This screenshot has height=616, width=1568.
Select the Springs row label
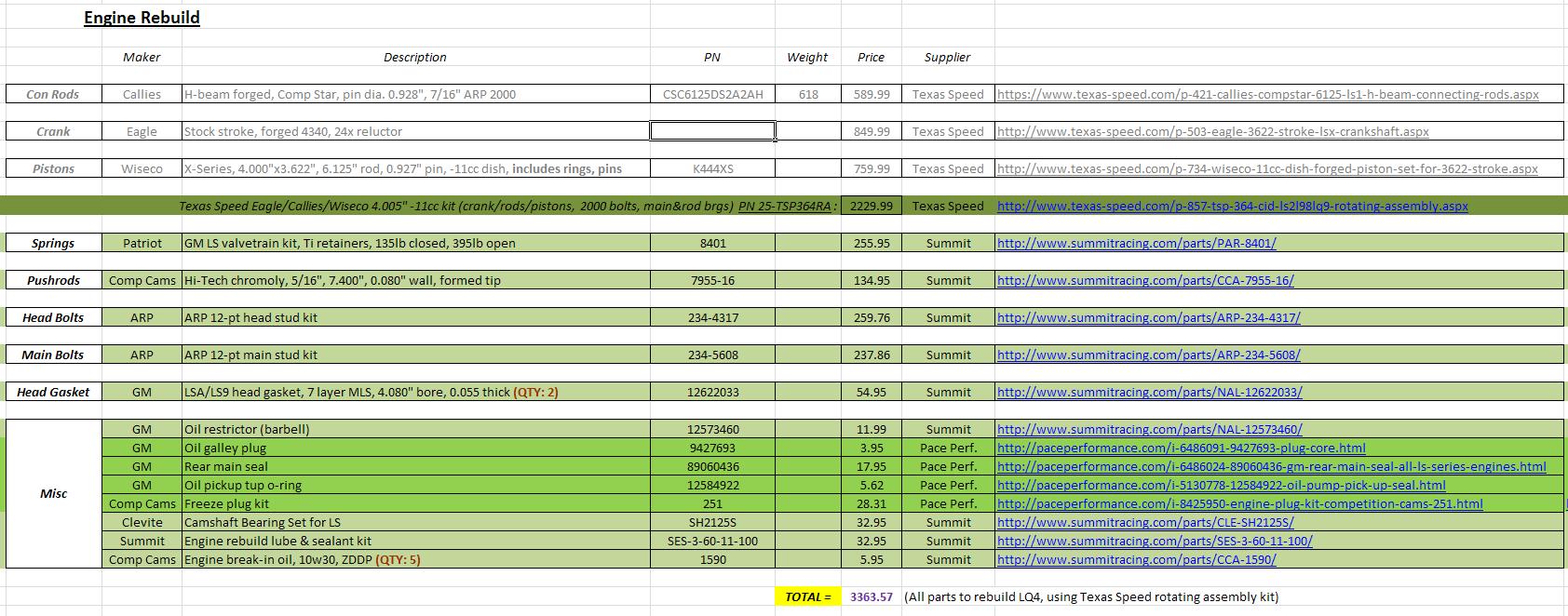(53, 243)
